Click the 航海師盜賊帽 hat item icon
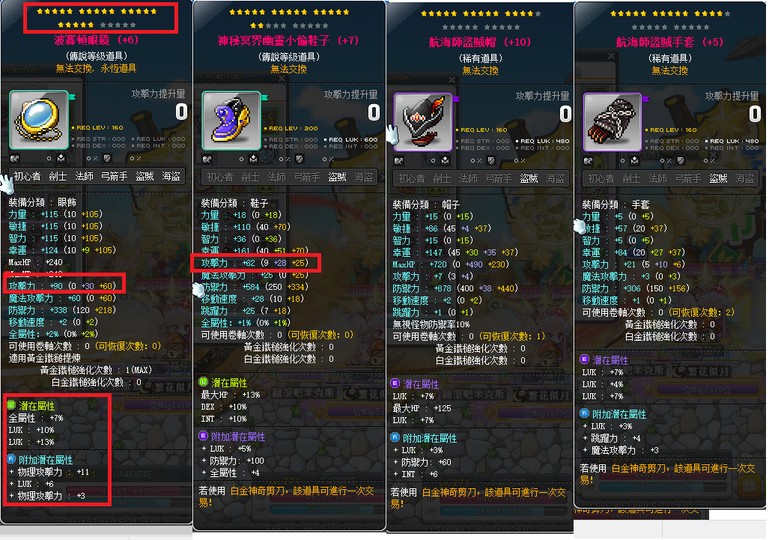Screen dimensions: 778x540 pos(423,122)
